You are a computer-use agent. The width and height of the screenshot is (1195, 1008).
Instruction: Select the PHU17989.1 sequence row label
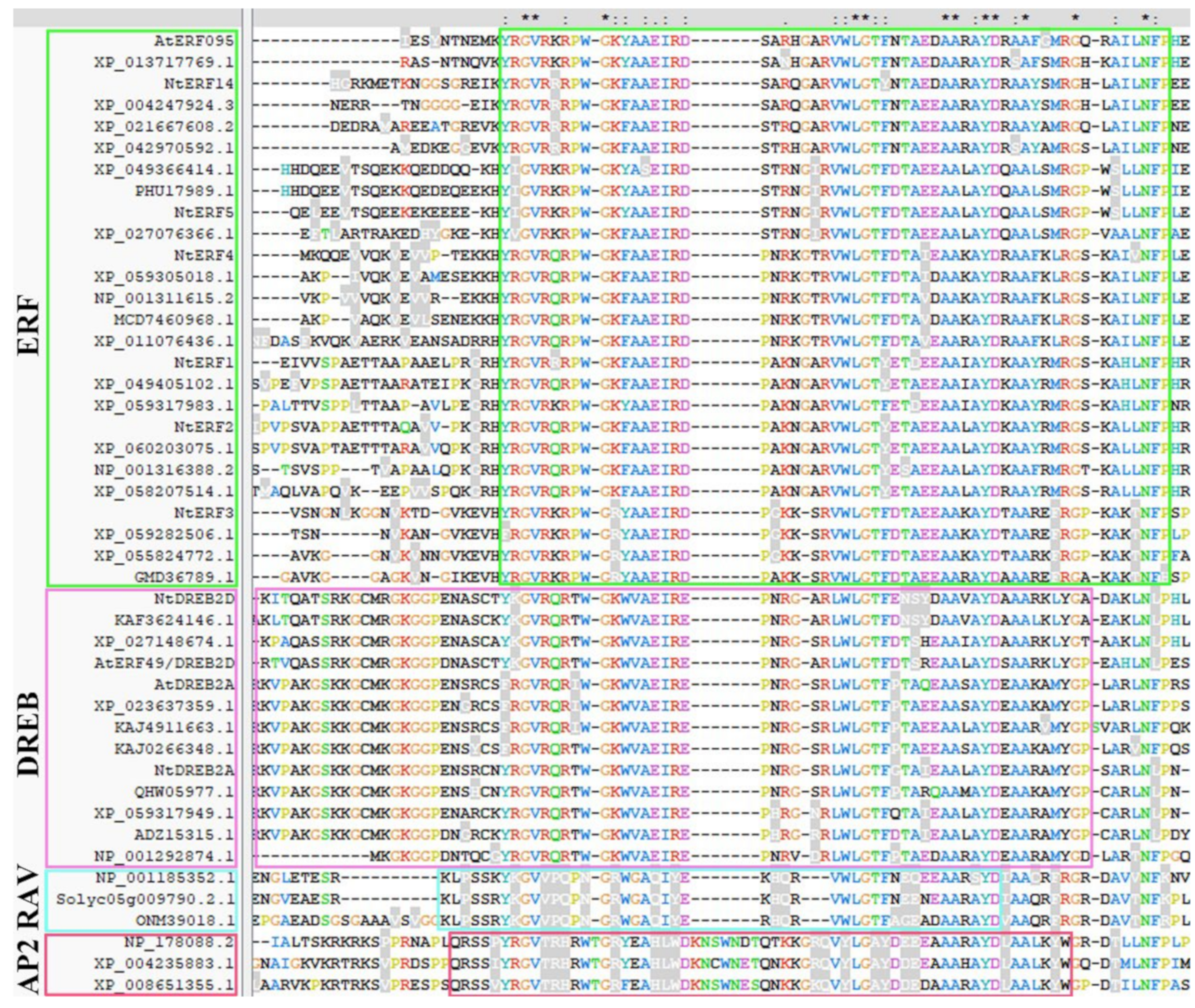tap(184, 192)
